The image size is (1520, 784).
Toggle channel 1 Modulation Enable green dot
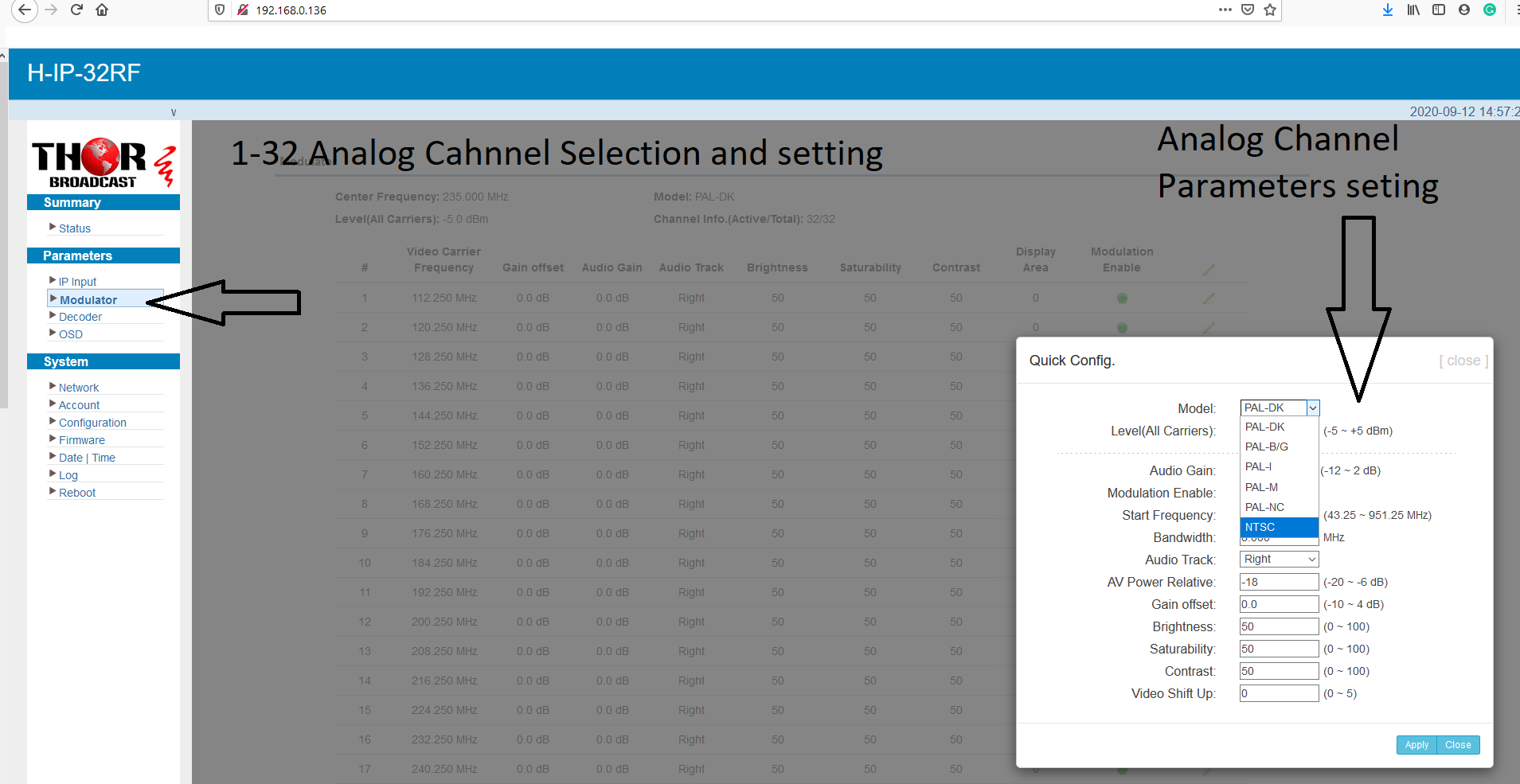click(x=1122, y=298)
